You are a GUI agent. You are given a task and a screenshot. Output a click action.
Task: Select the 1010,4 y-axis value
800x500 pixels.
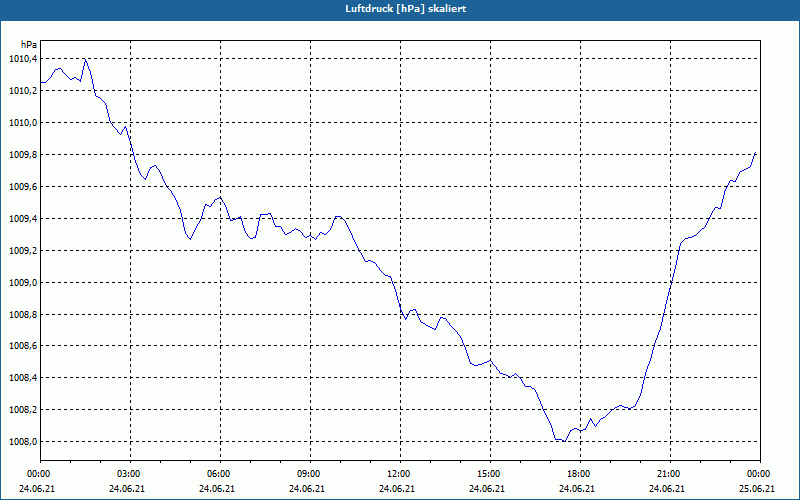23,59
